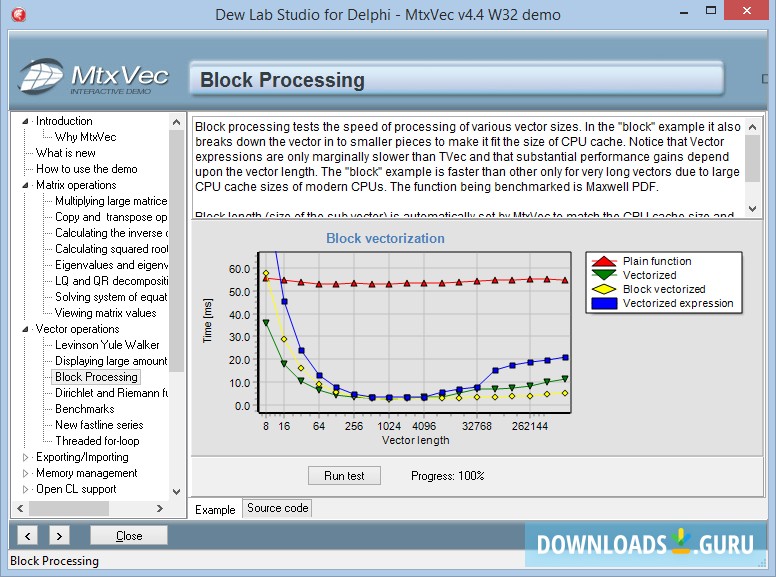Open the Benchmarks tree item
776x577 pixels.
coord(85,409)
